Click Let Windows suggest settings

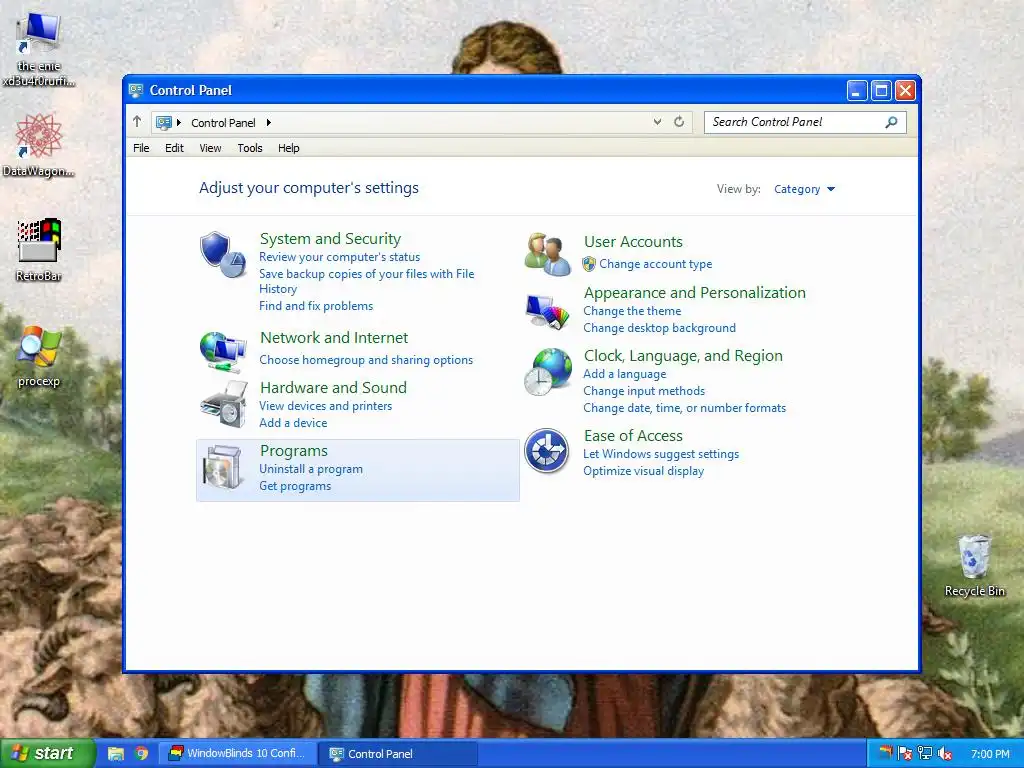point(661,454)
